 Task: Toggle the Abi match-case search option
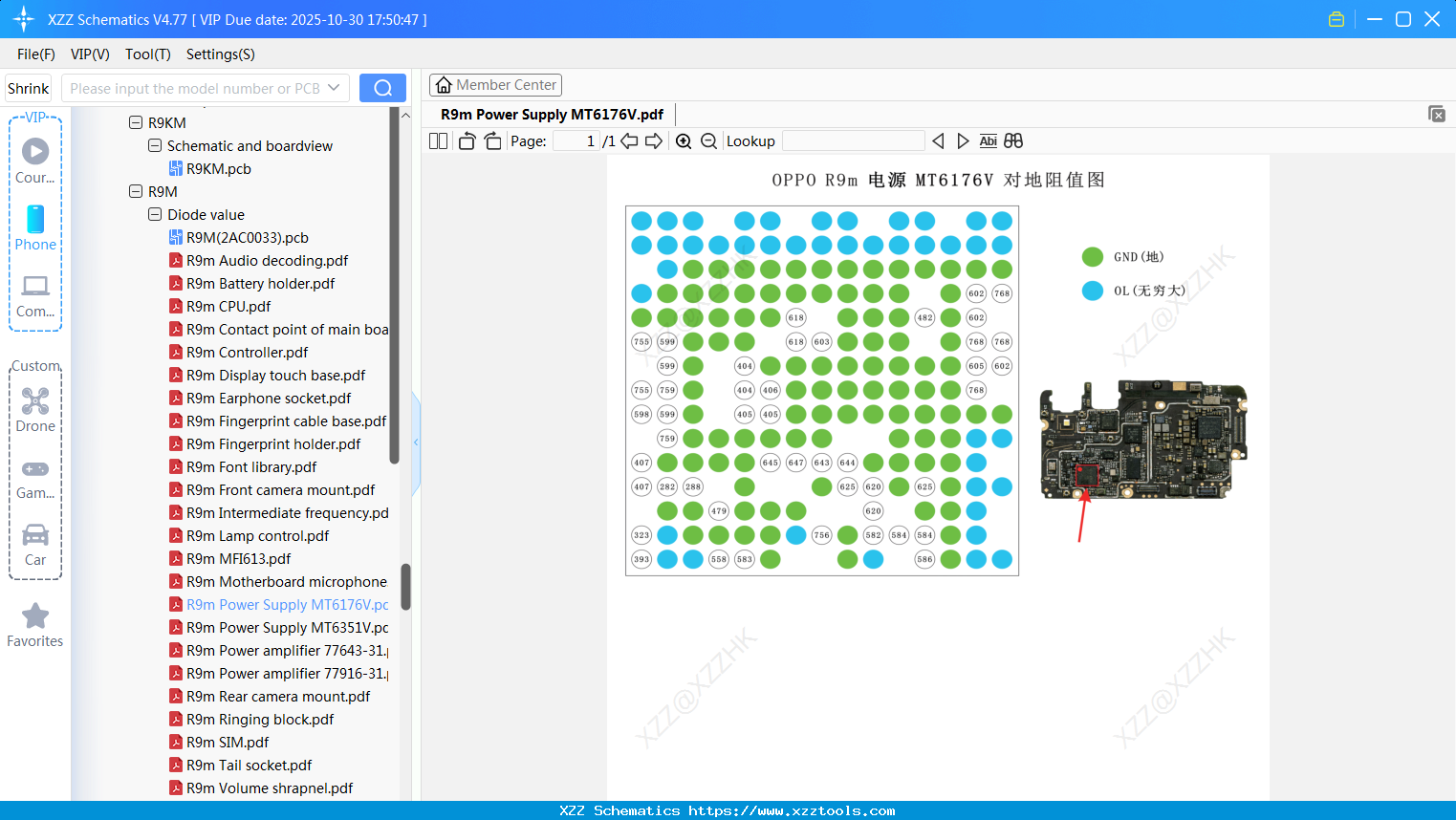pyautogui.click(x=989, y=140)
